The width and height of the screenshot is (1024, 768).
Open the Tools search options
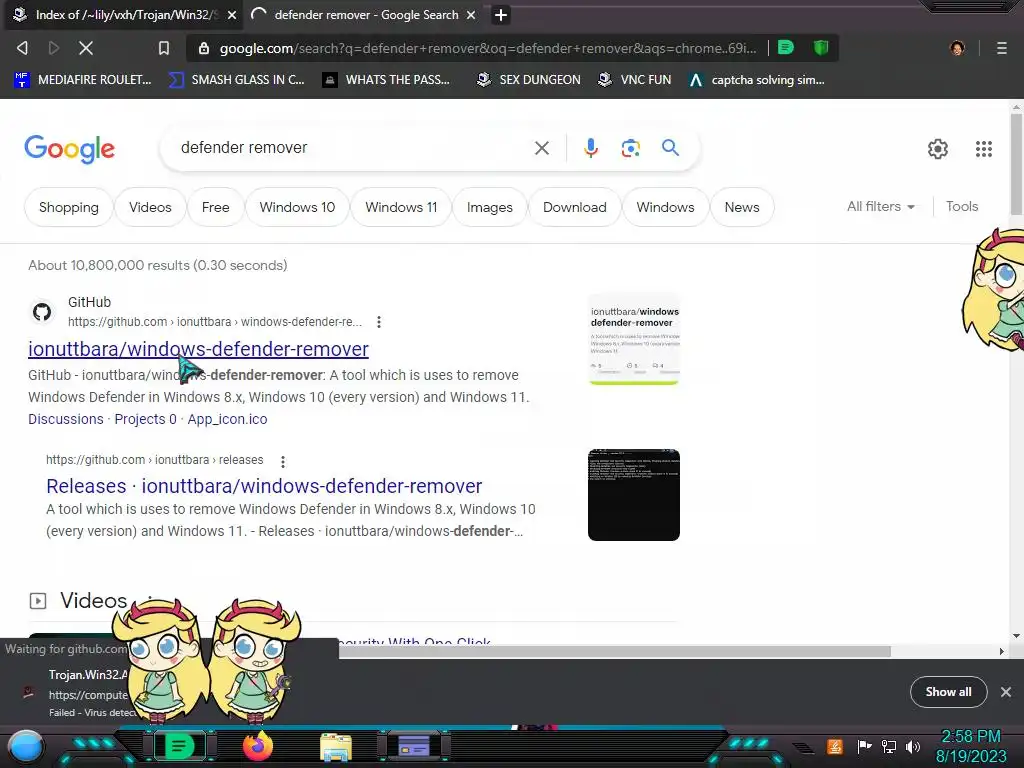pyautogui.click(x=962, y=206)
